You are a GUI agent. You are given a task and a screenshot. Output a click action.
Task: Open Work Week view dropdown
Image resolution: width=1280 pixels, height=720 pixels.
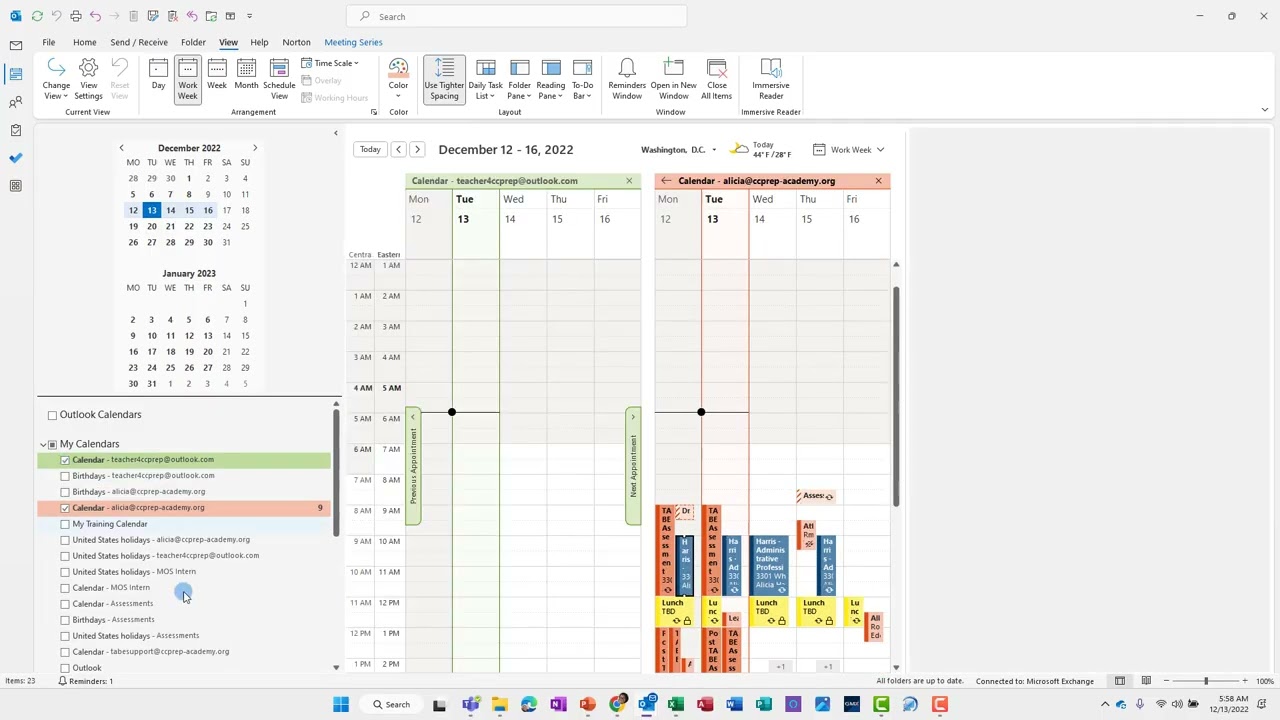[849, 150]
